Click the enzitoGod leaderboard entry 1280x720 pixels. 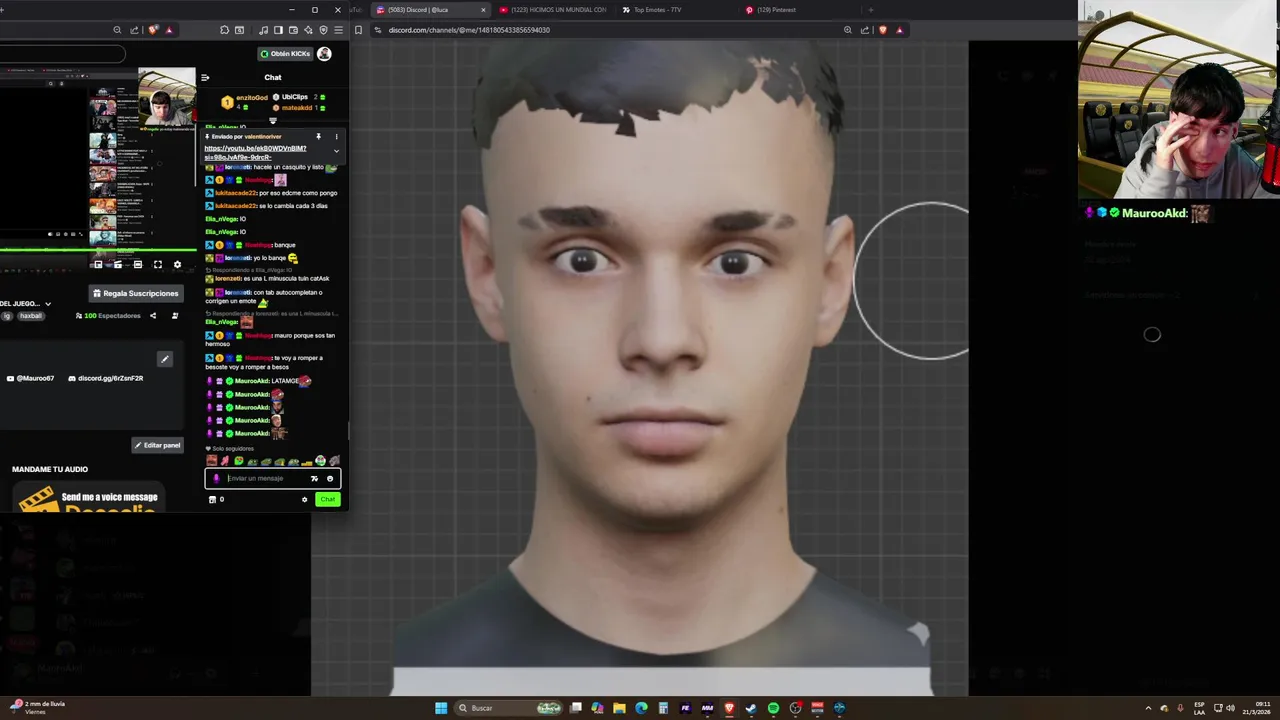(245, 102)
